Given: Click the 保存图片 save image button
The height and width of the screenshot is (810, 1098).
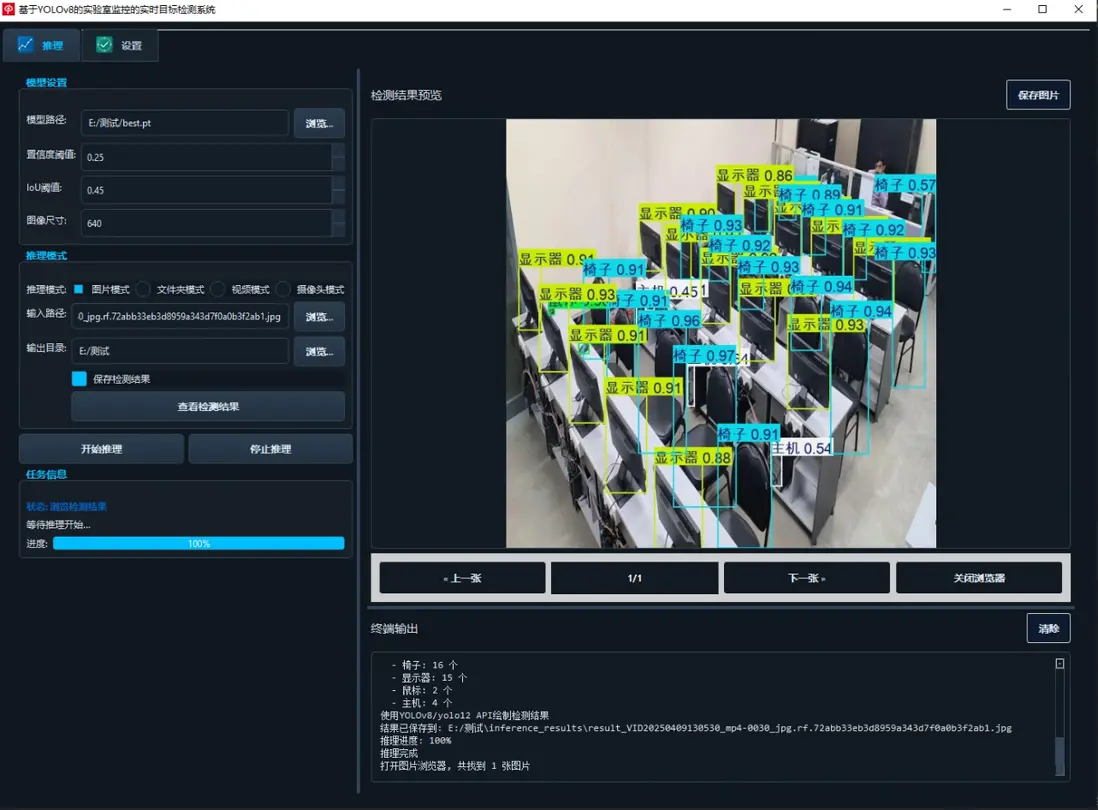Looking at the screenshot, I should click(1038, 95).
